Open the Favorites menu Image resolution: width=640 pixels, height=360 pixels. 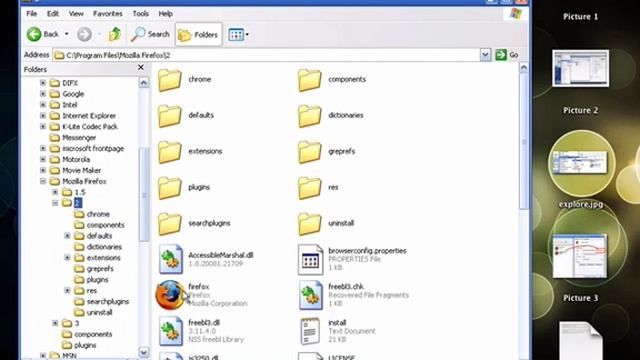[x=108, y=13]
